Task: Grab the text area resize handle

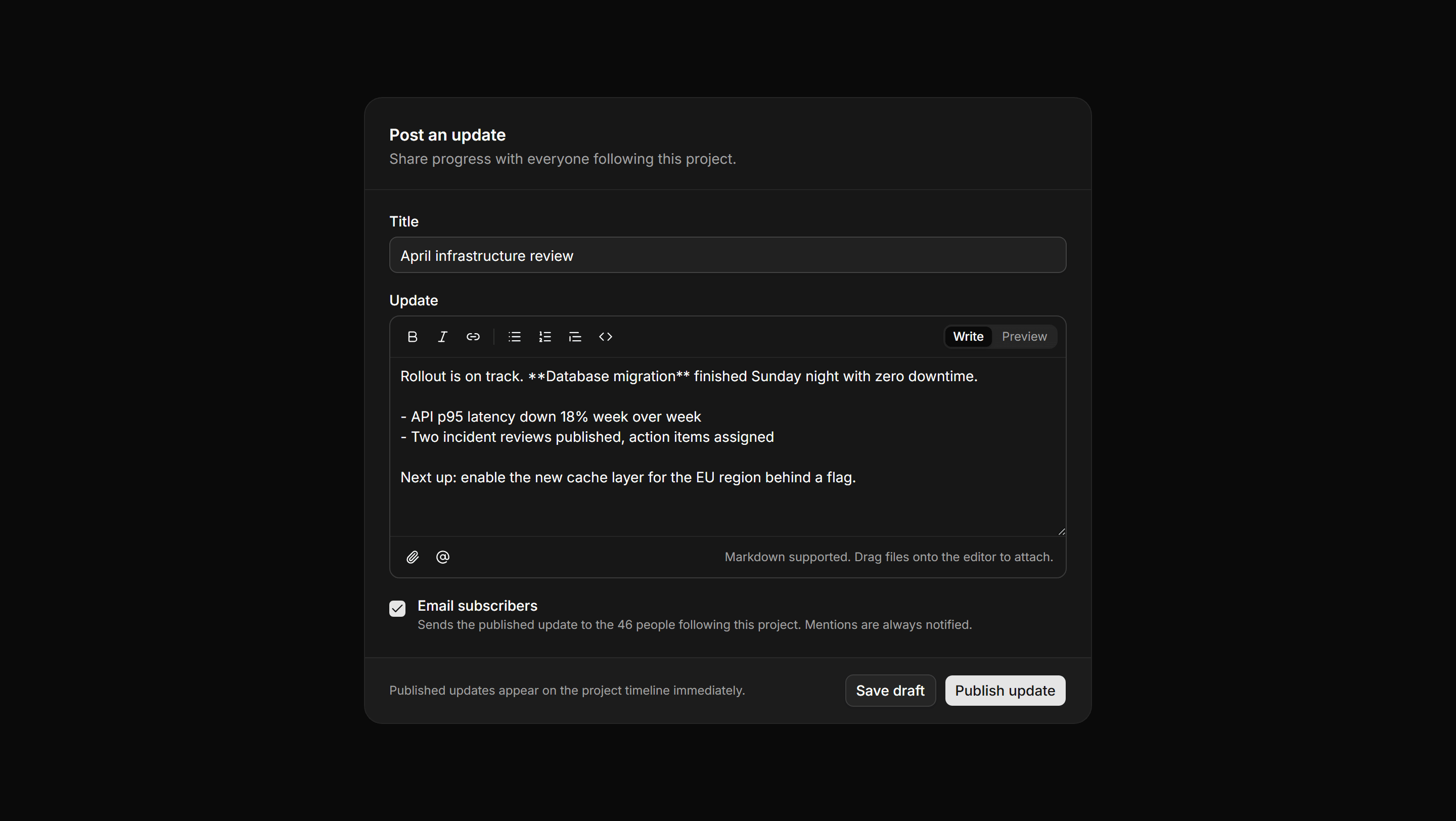Action: pyautogui.click(x=1062, y=531)
